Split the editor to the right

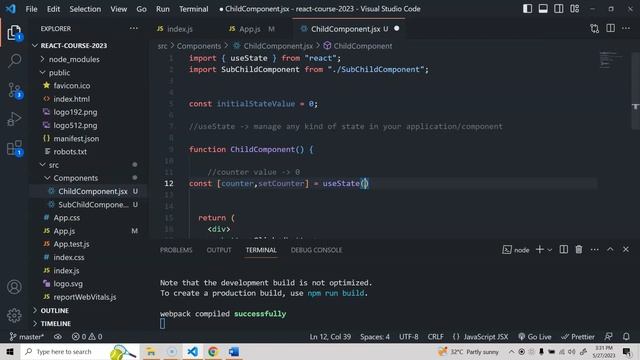[610, 29]
